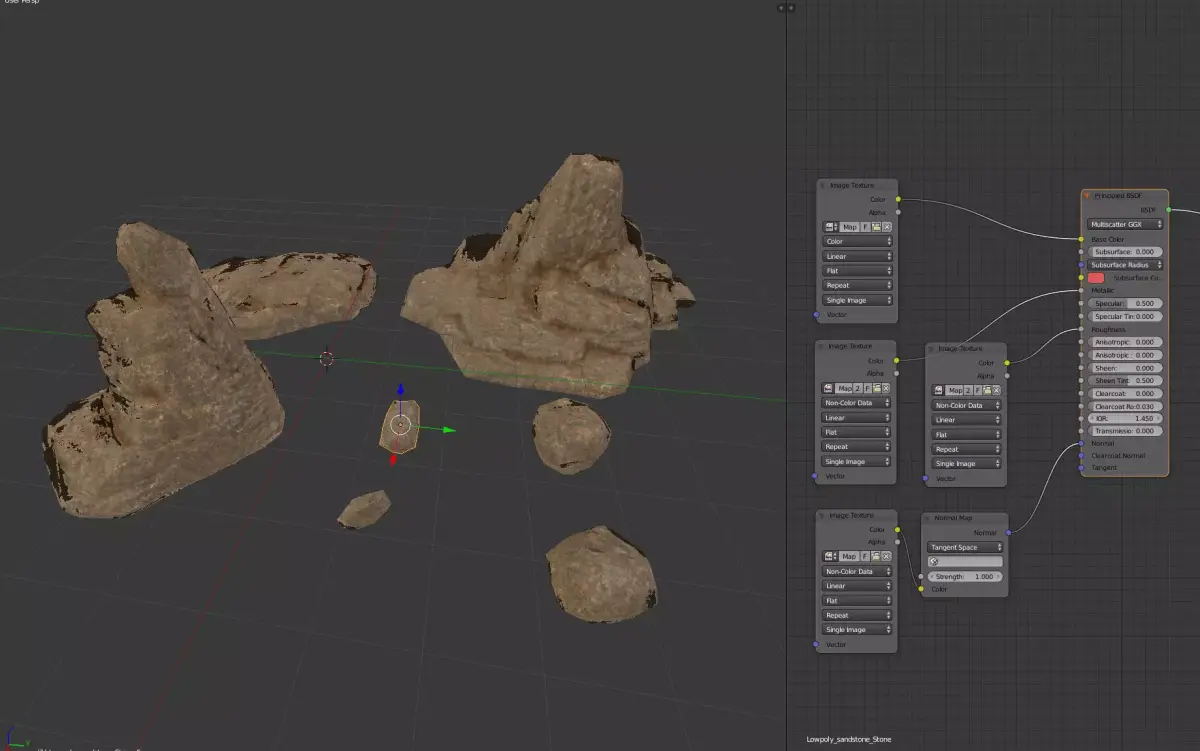The image size is (1200, 751).
Task: Click Alpha output socket of Base Color texture node
Action: click(x=898, y=211)
